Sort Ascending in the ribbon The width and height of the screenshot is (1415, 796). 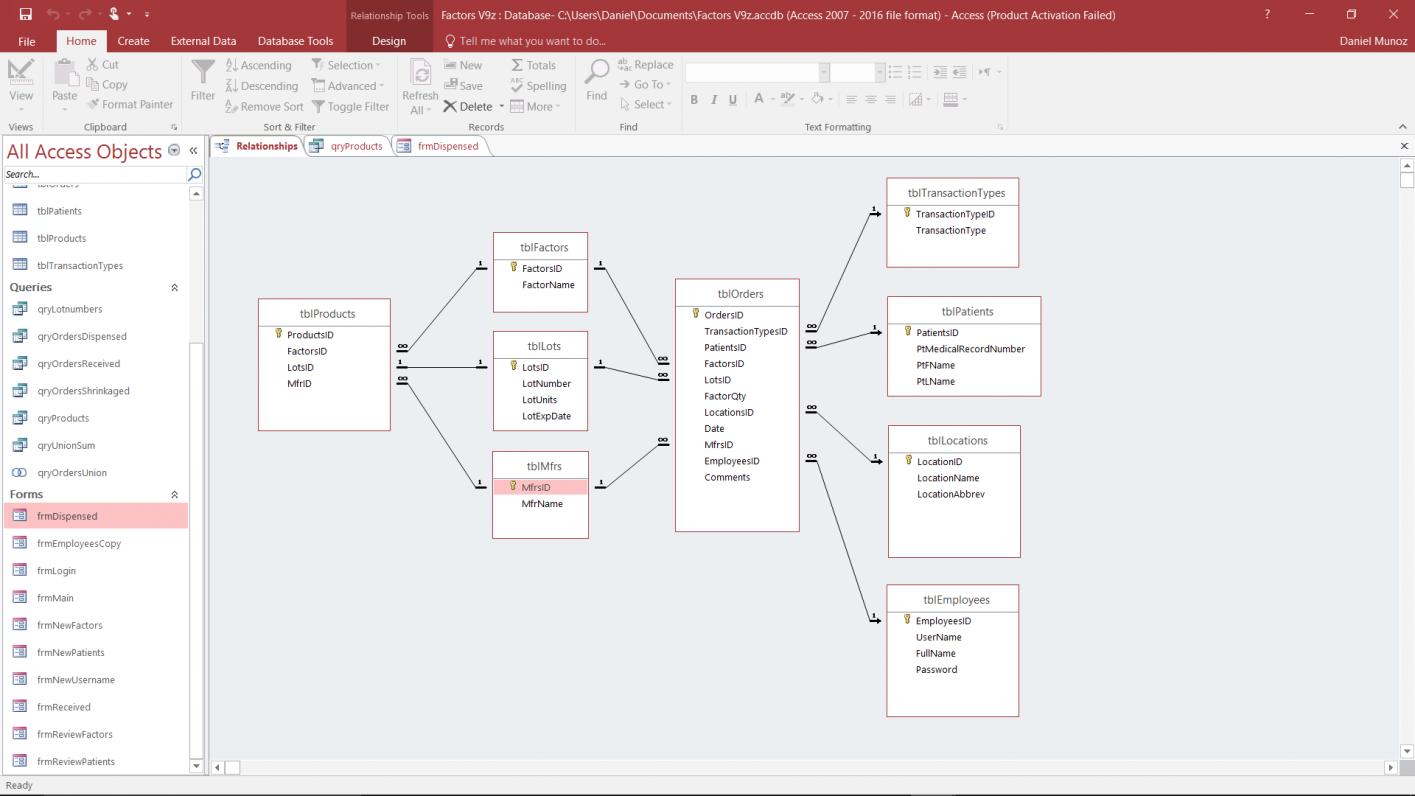(258, 66)
